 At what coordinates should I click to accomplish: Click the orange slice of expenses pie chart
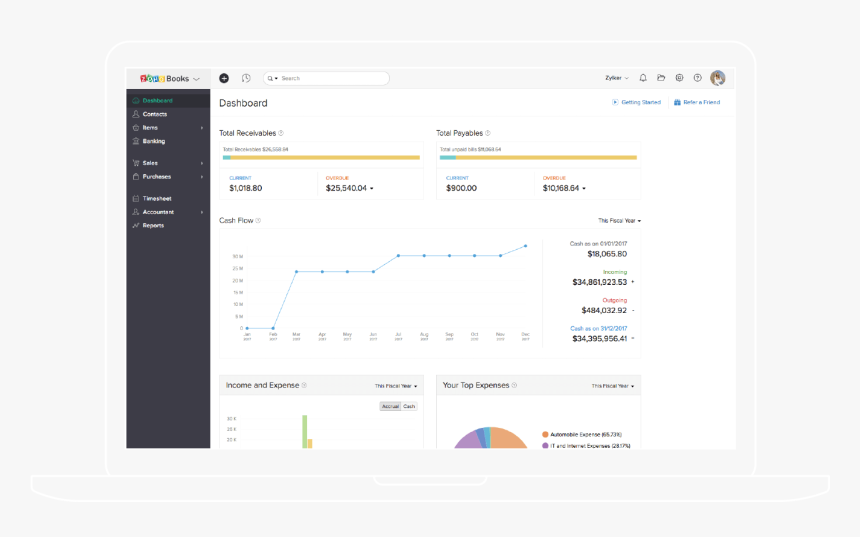point(507,439)
